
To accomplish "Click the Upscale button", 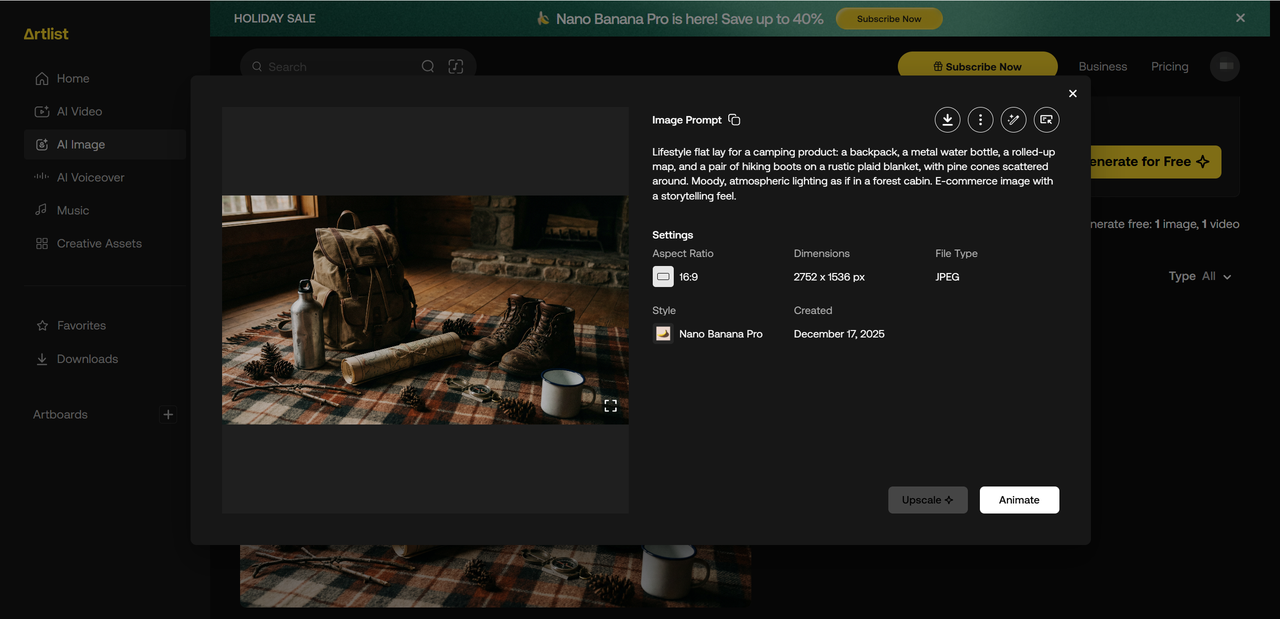I will click(927, 500).
